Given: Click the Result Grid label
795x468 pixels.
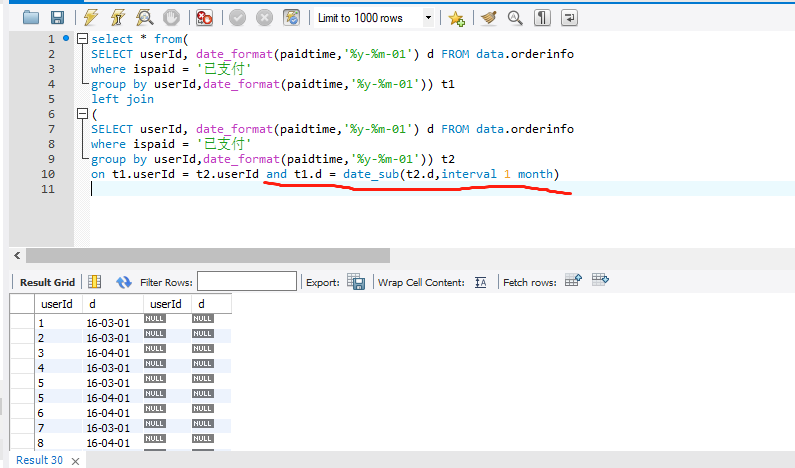Looking at the screenshot, I should (47, 282).
